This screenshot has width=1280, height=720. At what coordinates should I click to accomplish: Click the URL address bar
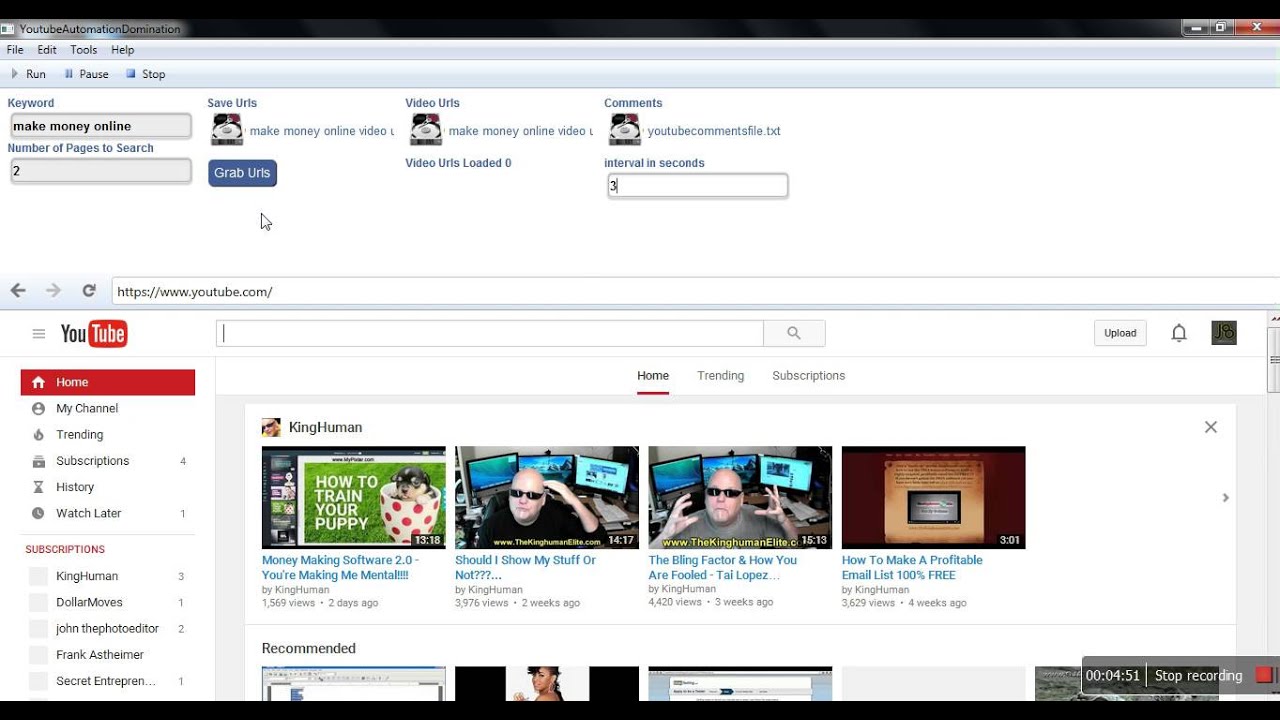[695, 292]
